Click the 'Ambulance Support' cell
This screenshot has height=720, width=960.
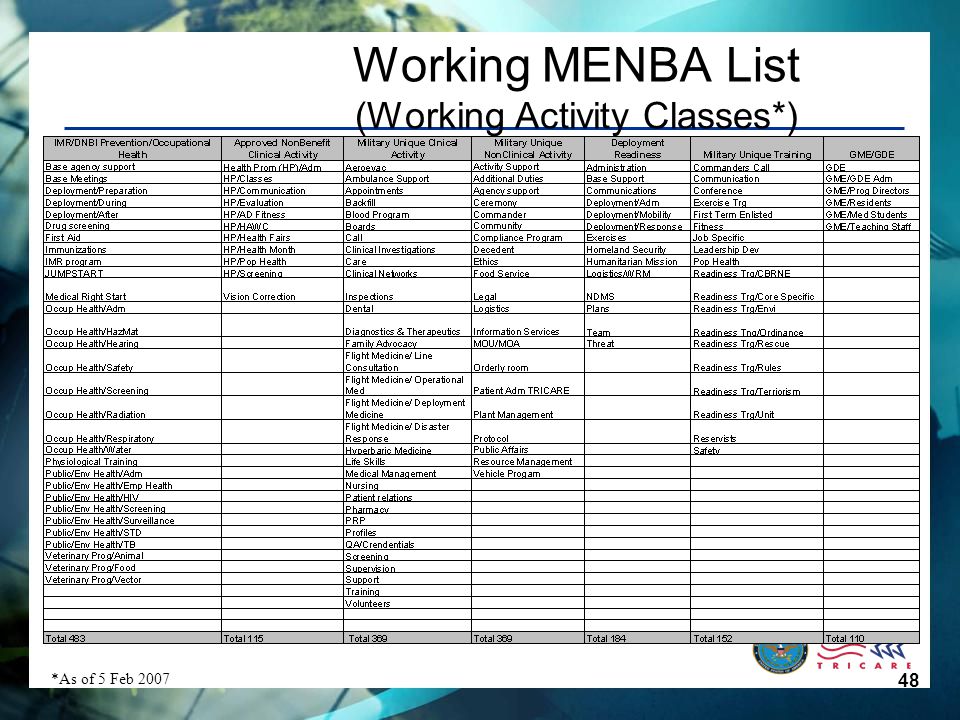pos(407,179)
